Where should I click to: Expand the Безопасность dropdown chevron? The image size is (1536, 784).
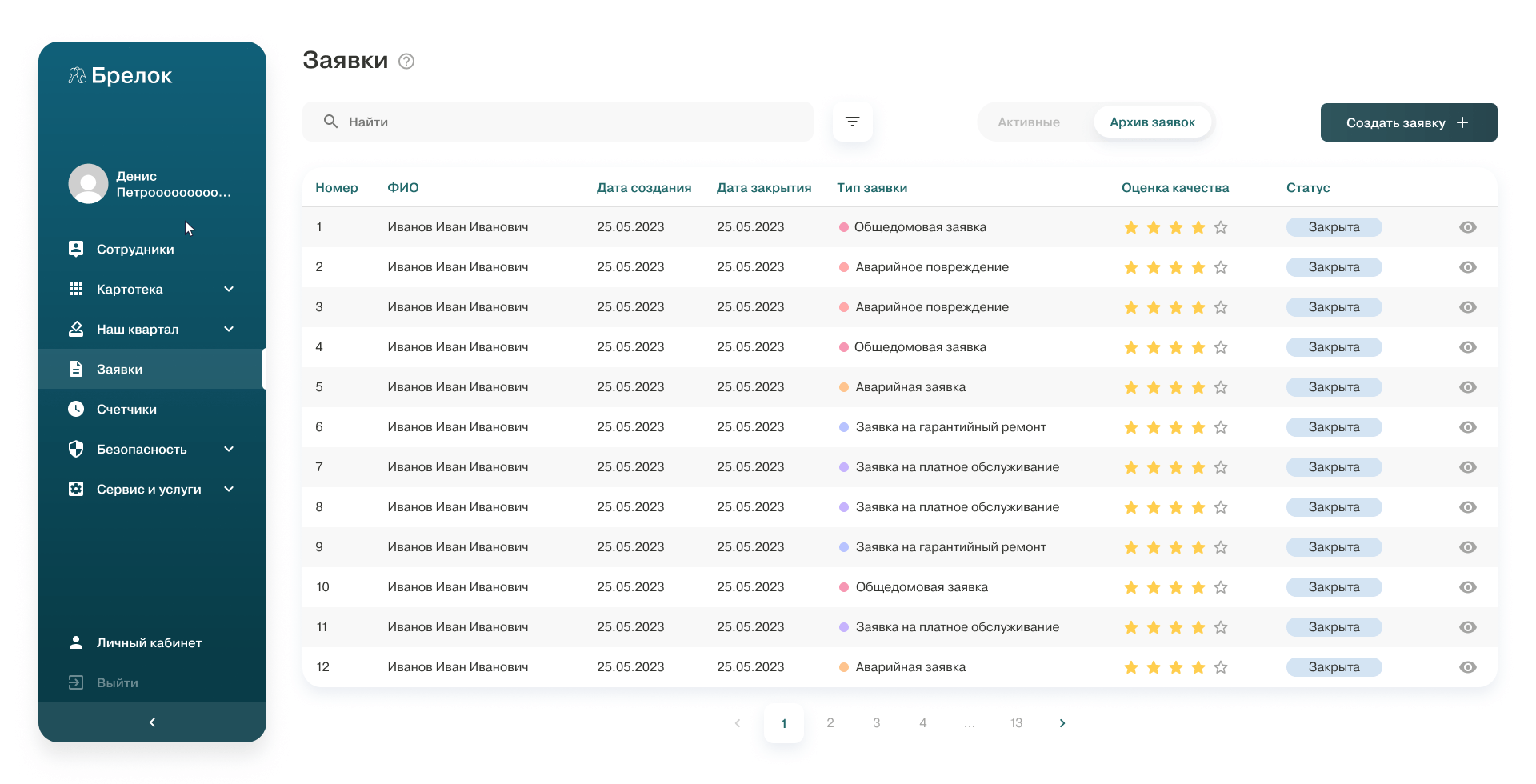click(229, 450)
